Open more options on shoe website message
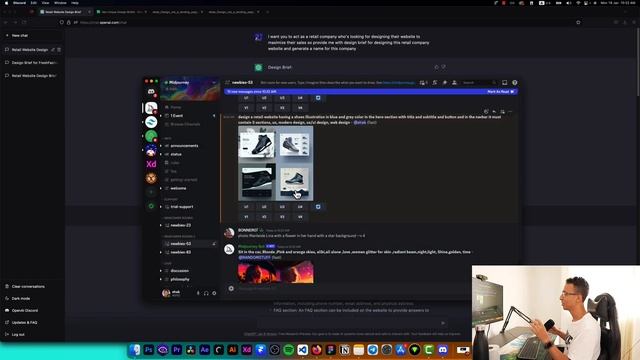 tap(510, 111)
